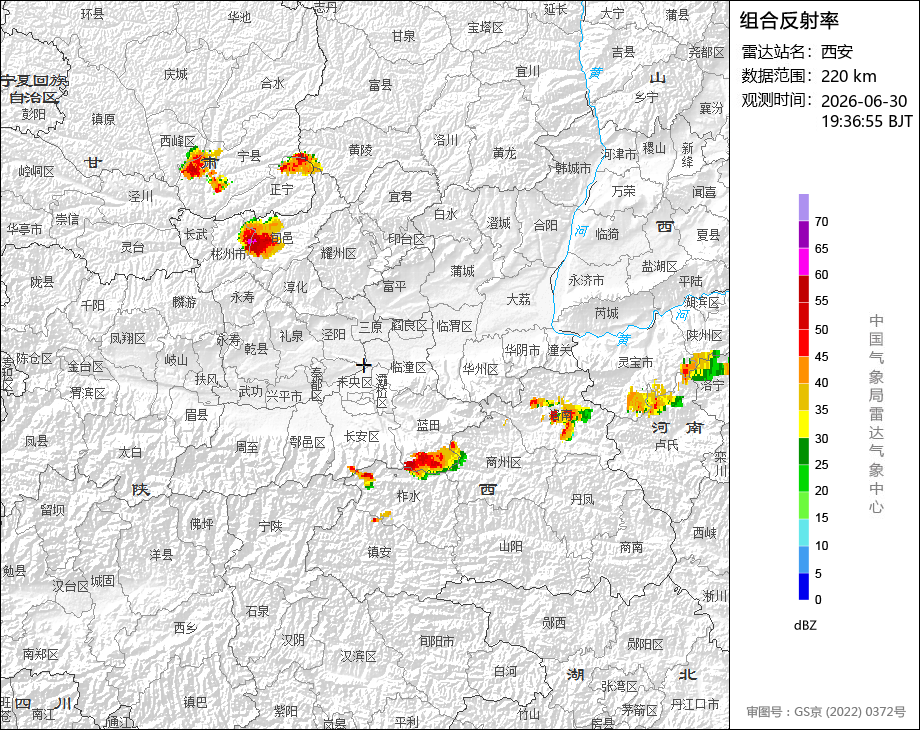Screen dimensions: 920x730
Task: Click the '兴平市' map label
Action: (x=285, y=396)
